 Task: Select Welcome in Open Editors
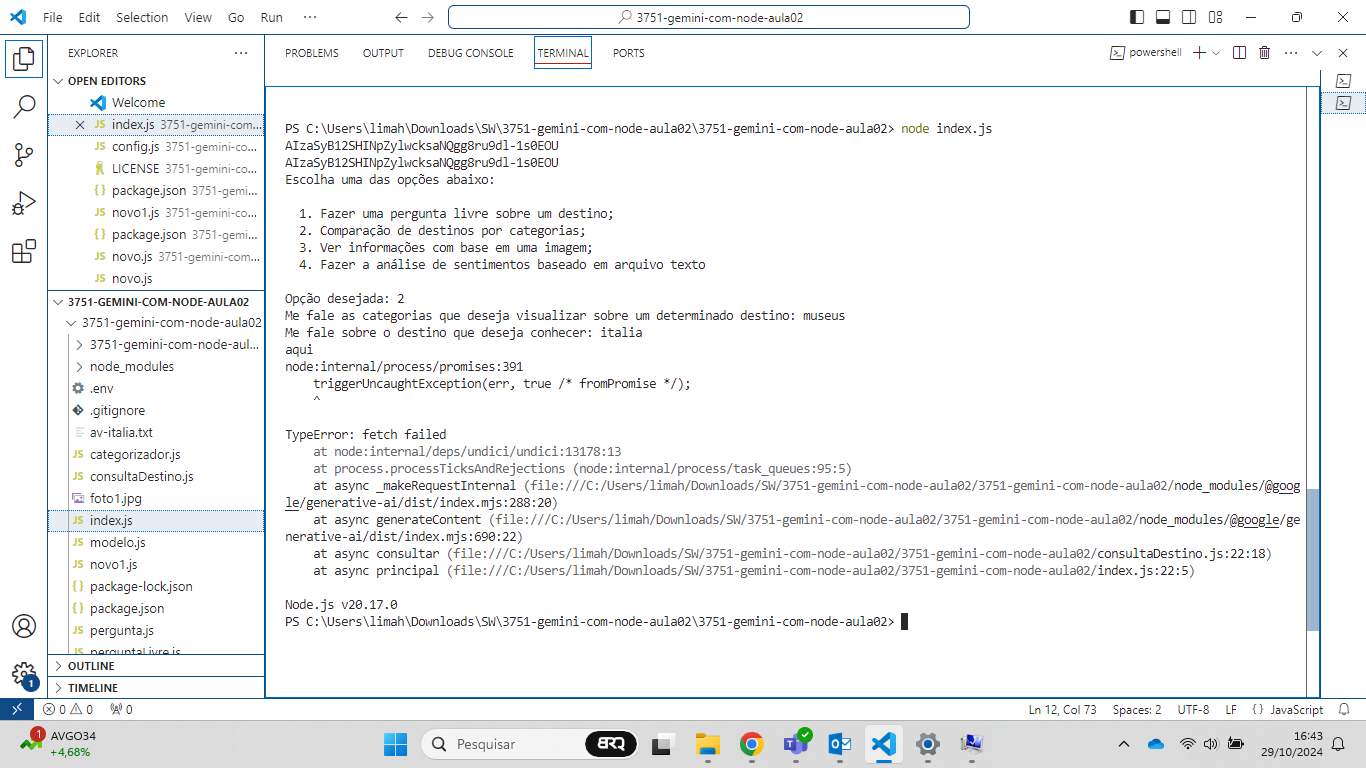(156, 102)
